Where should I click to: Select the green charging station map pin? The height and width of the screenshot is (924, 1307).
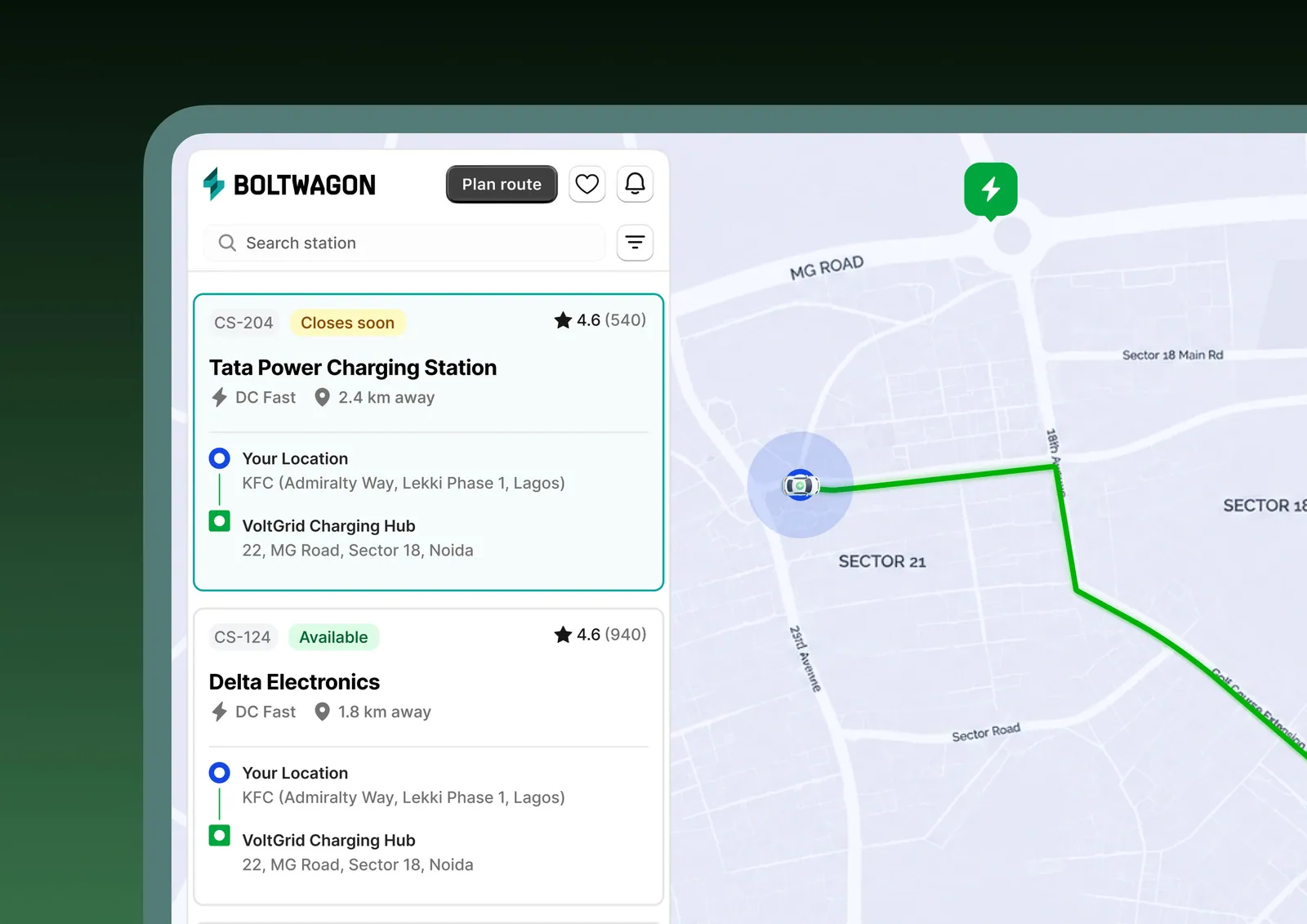click(990, 191)
